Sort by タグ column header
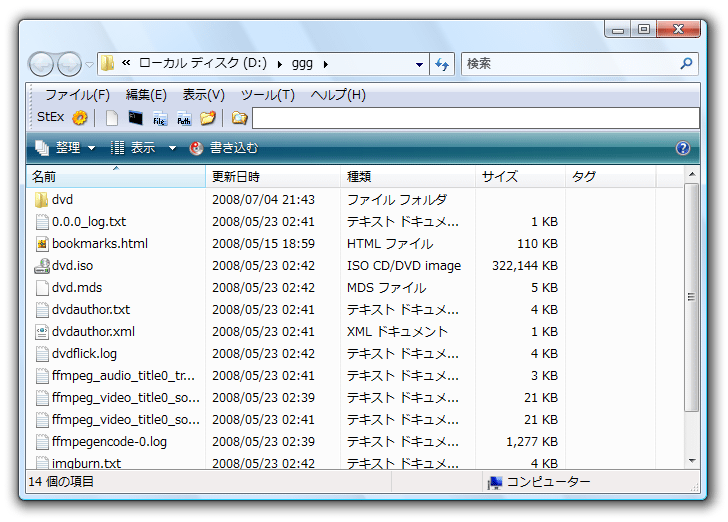 (x=611, y=176)
